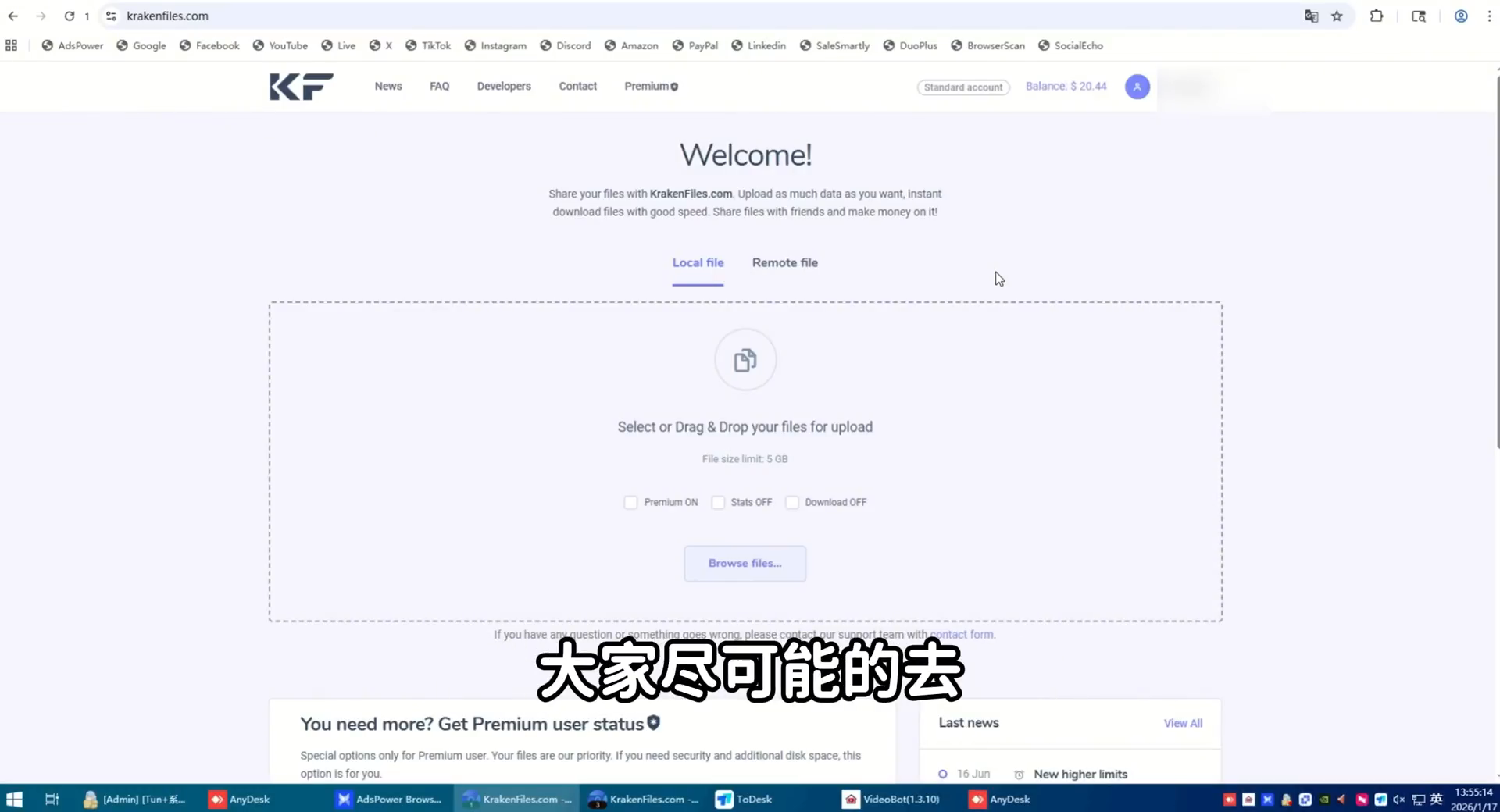Open the Google bookmark
Viewport: 1500px width, 812px height.
pyautogui.click(x=141, y=45)
